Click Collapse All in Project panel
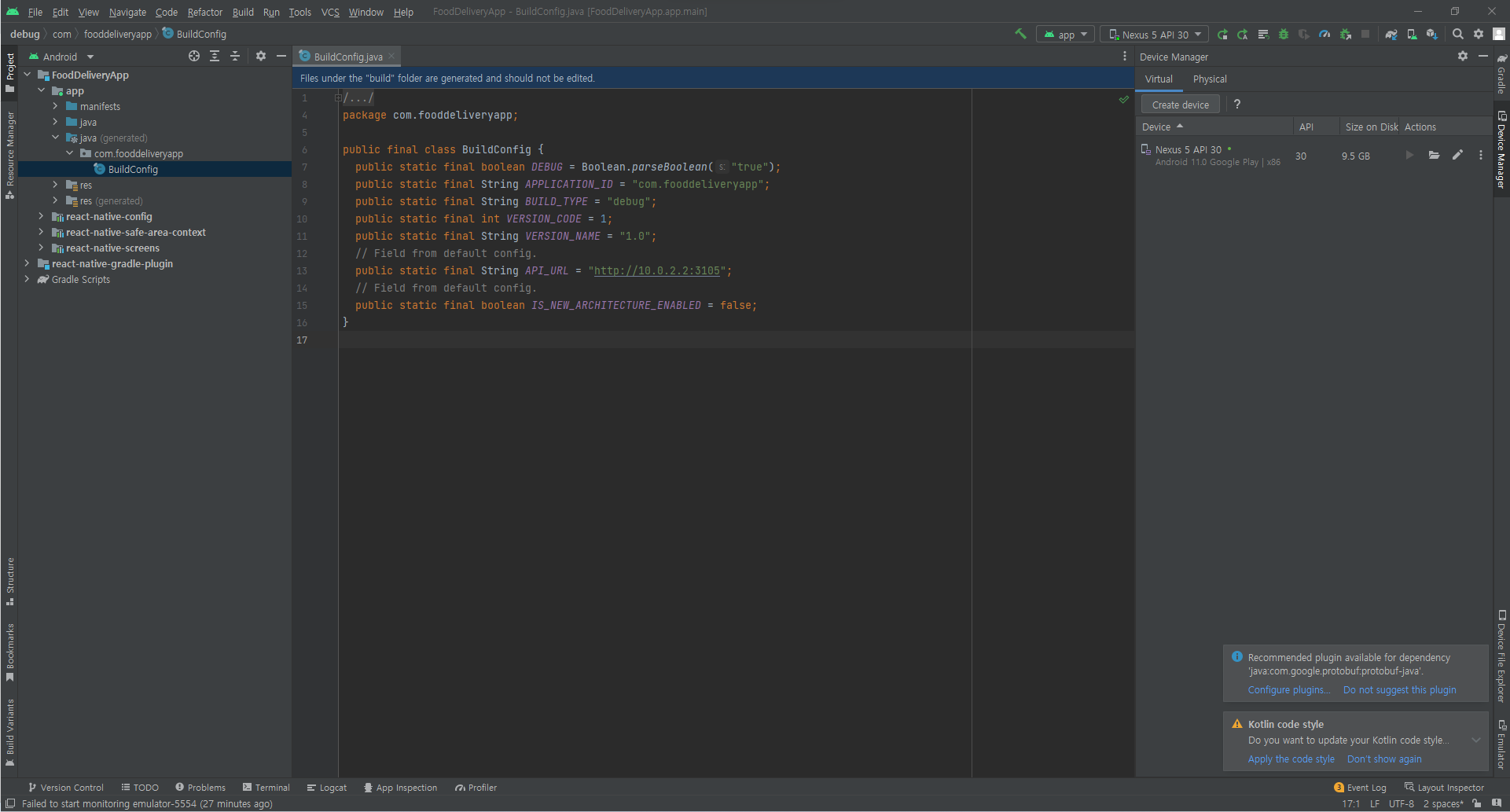This screenshot has width=1510, height=812. pyautogui.click(x=235, y=56)
